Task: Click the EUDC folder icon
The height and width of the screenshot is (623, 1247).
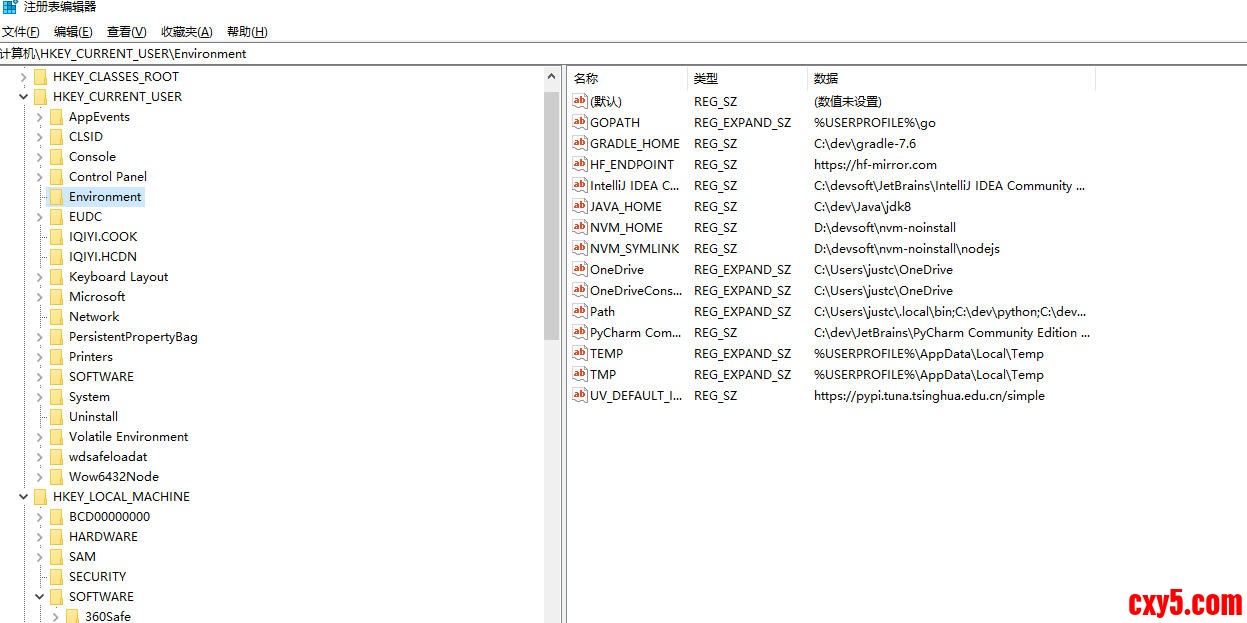Action: [56, 217]
